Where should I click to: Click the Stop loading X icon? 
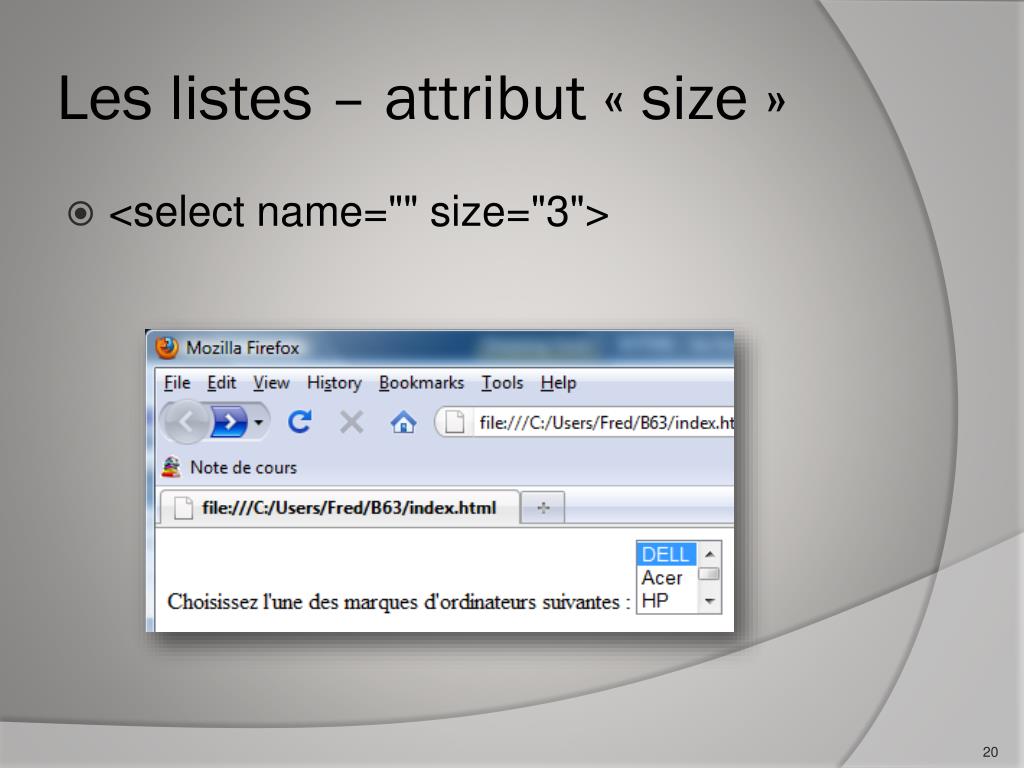pyautogui.click(x=351, y=422)
